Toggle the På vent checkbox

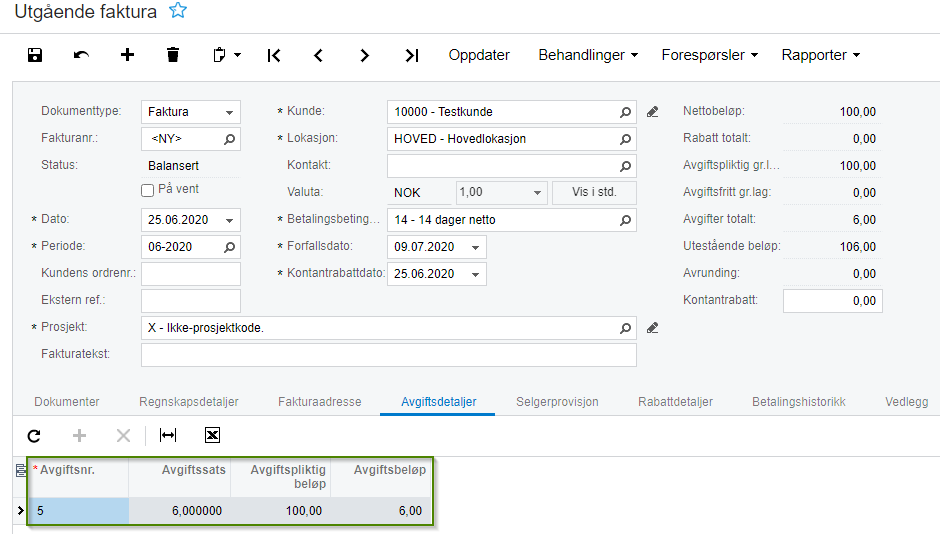(x=147, y=191)
